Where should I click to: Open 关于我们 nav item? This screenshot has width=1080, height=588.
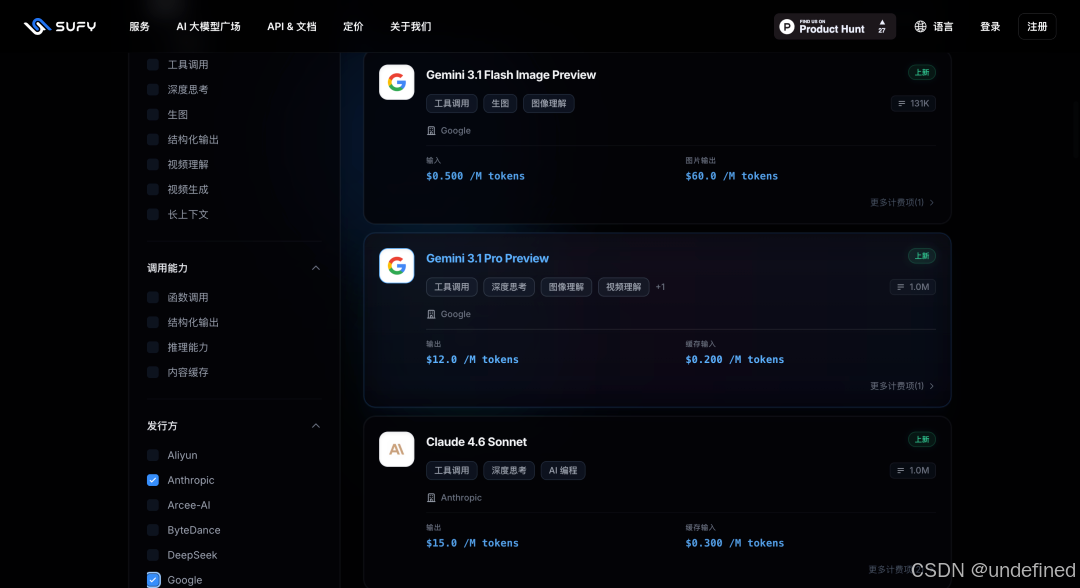(x=411, y=27)
